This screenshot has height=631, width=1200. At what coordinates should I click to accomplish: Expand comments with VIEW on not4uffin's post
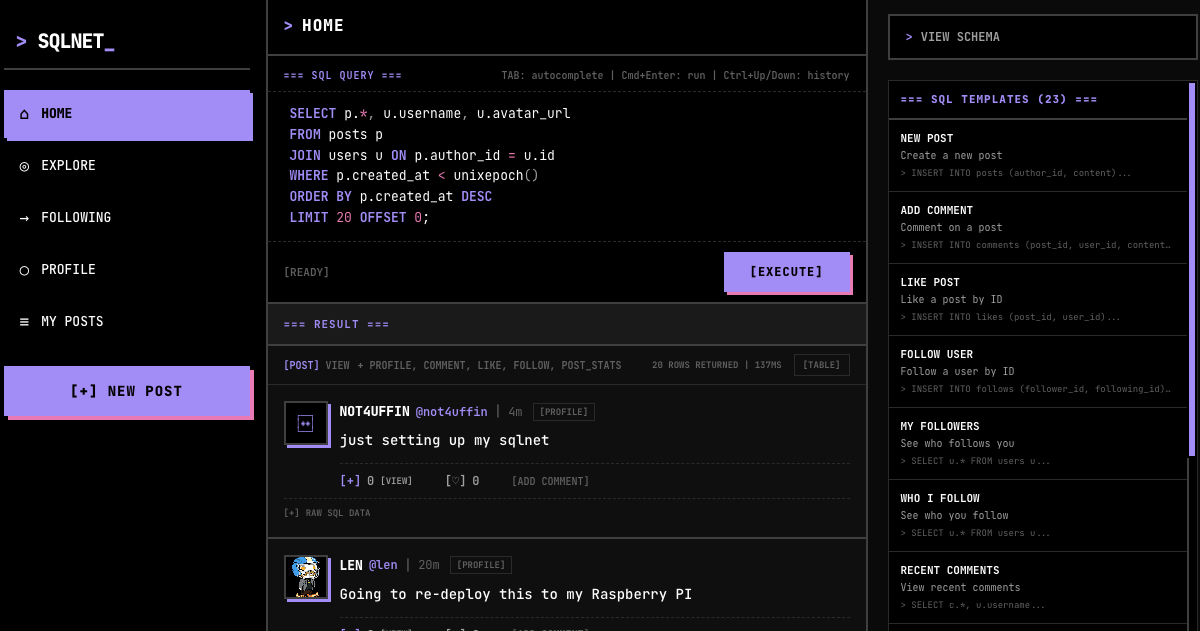pyautogui.click(x=396, y=481)
